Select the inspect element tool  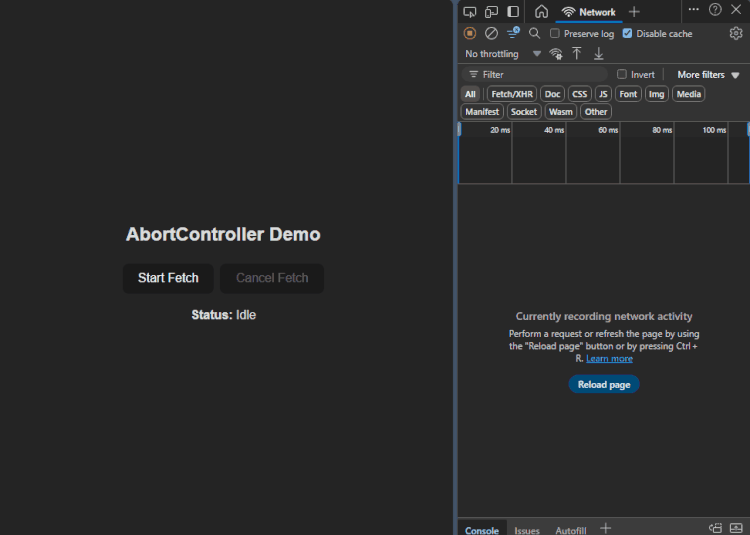(470, 12)
